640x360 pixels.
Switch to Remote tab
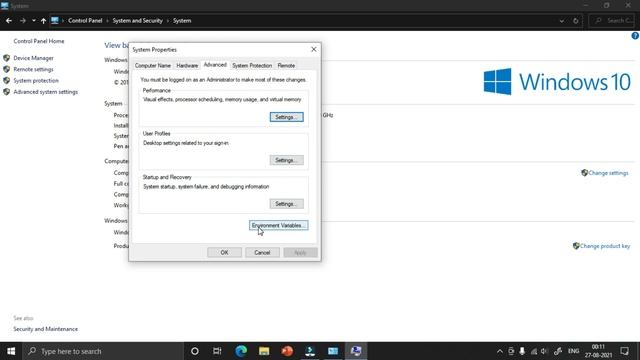286,65
